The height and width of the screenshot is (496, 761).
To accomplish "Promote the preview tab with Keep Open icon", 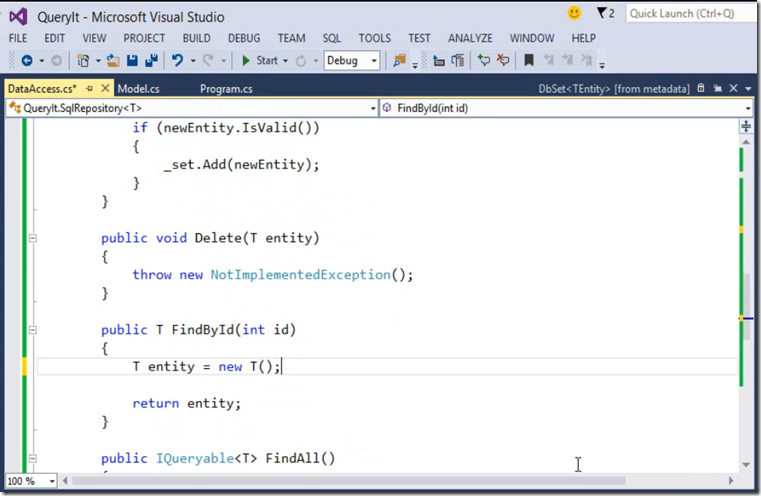I will (717, 88).
